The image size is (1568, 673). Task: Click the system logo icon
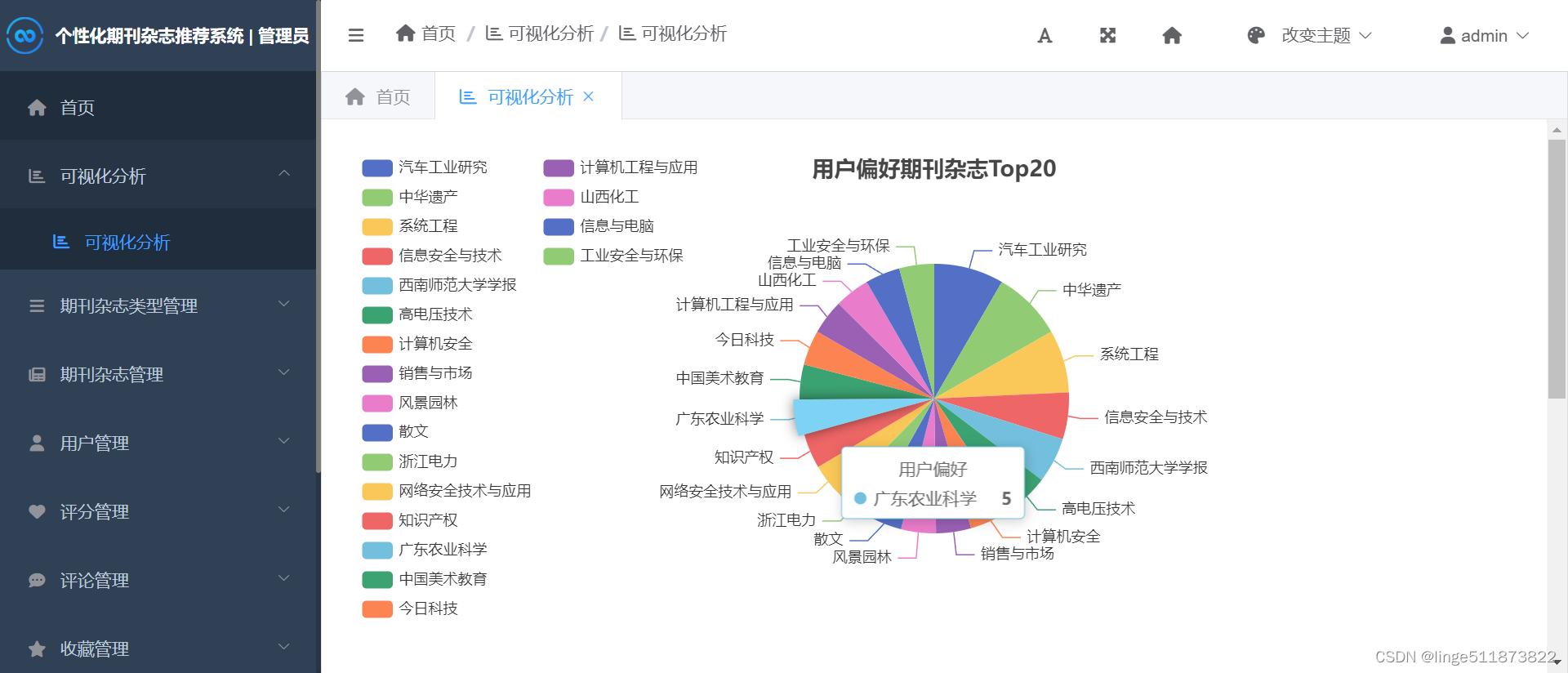[25, 35]
